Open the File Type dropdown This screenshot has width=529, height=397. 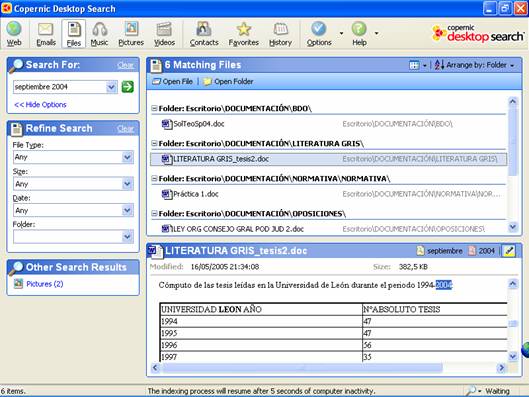pos(127,157)
